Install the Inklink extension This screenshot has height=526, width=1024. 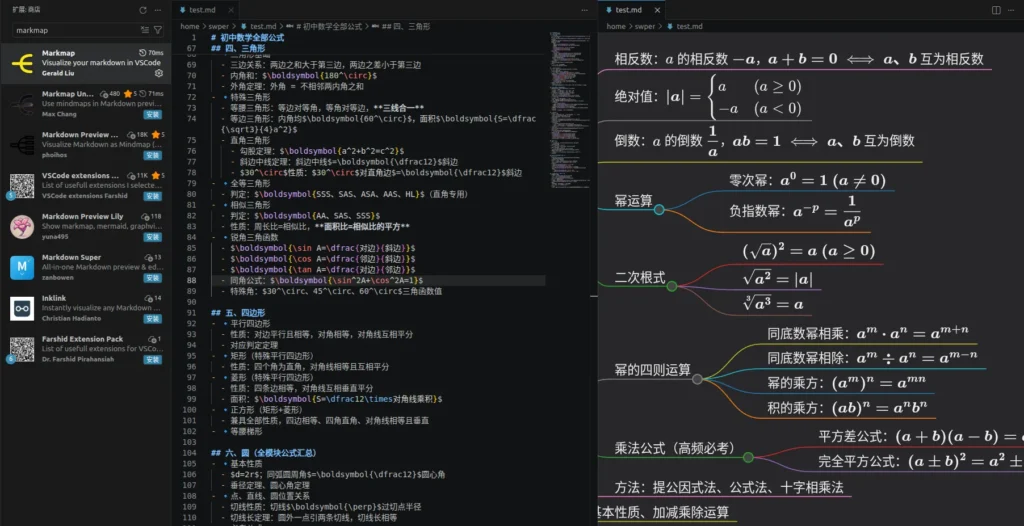153,319
